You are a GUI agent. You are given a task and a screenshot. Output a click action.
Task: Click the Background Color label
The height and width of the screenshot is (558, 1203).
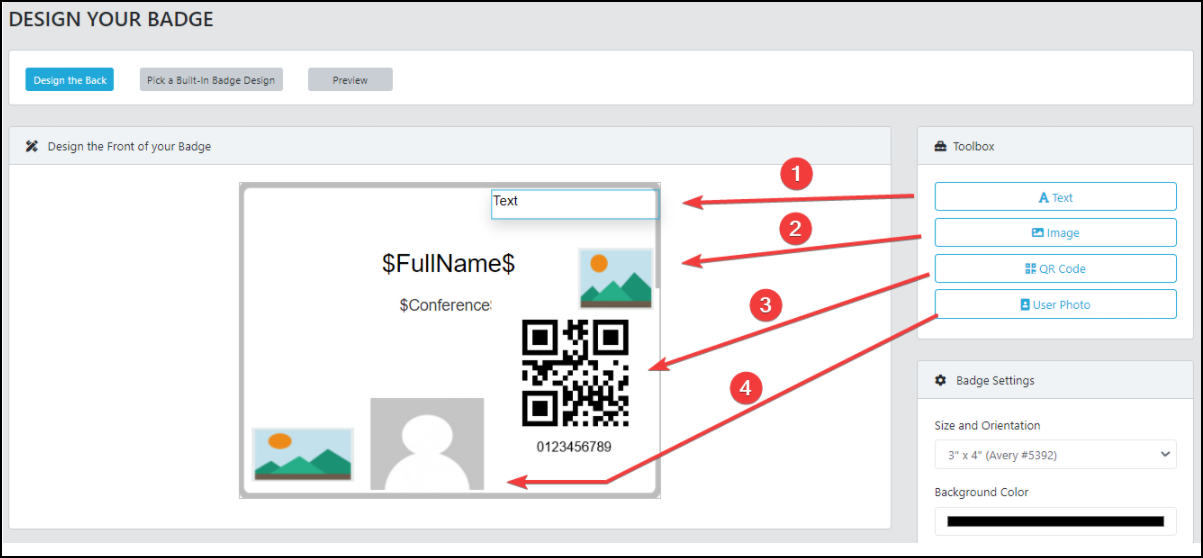click(x=982, y=492)
